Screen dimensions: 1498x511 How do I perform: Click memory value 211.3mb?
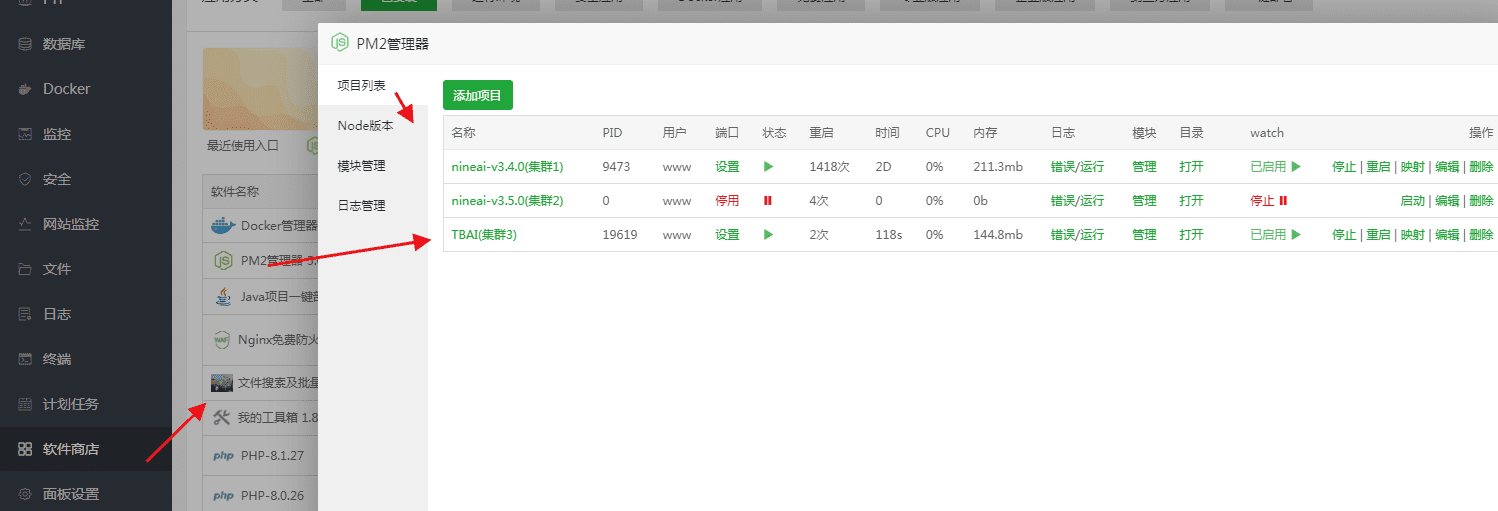(x=998, y=167)
